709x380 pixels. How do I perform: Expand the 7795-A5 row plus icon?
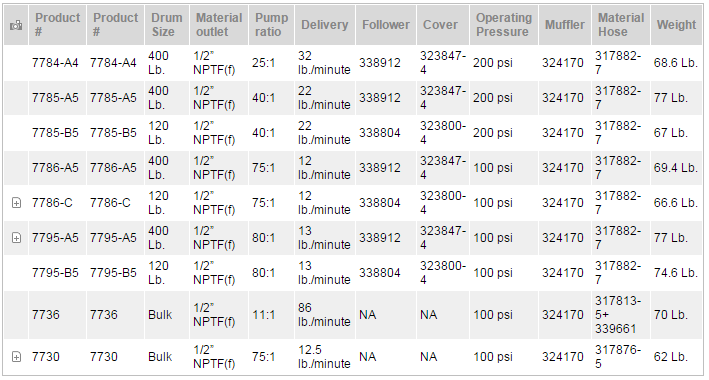[16, 238]
